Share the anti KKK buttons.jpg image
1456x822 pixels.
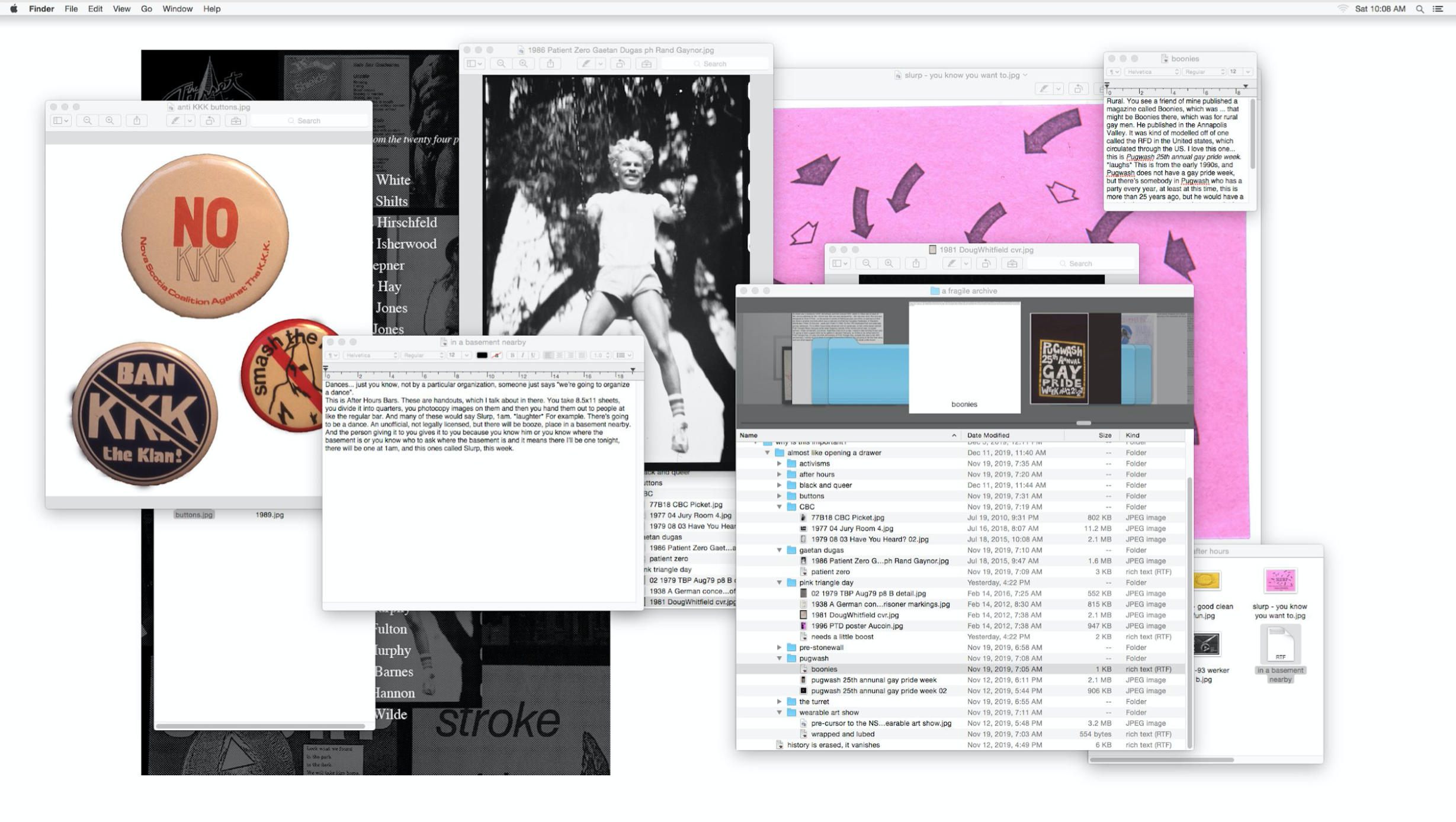[x=137, y=120]
